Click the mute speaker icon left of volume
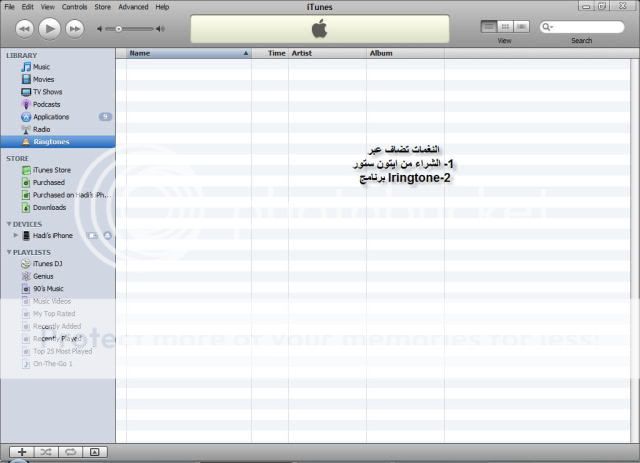The height and width of the screenshot is (463, 640). click(99, 29)
